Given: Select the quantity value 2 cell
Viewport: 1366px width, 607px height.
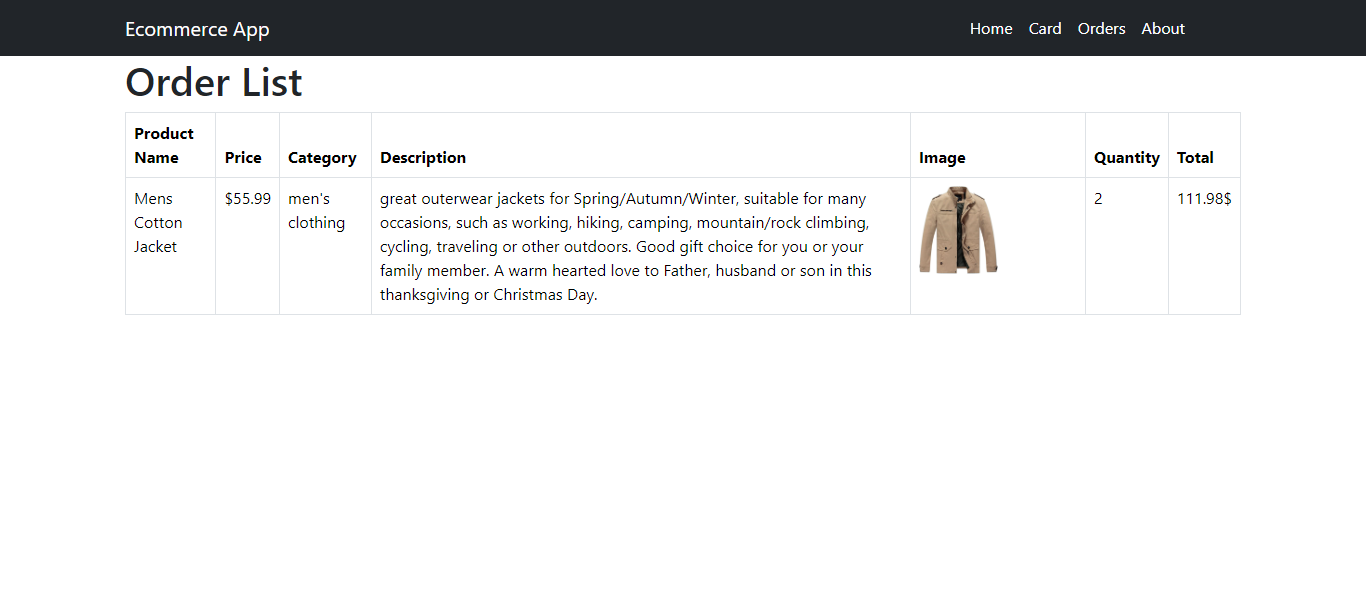Looking at the screenshot, I should pos(1127,246).
